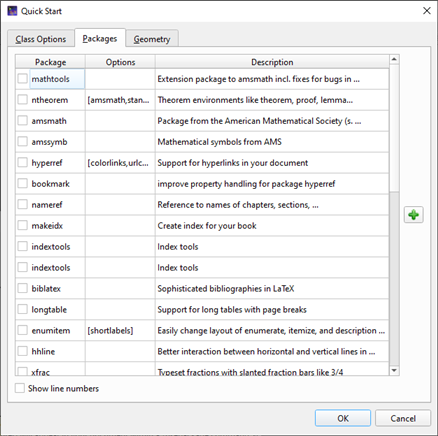Tick the makeidx package checkbox

pyautogui.click(x=23, y=226)
